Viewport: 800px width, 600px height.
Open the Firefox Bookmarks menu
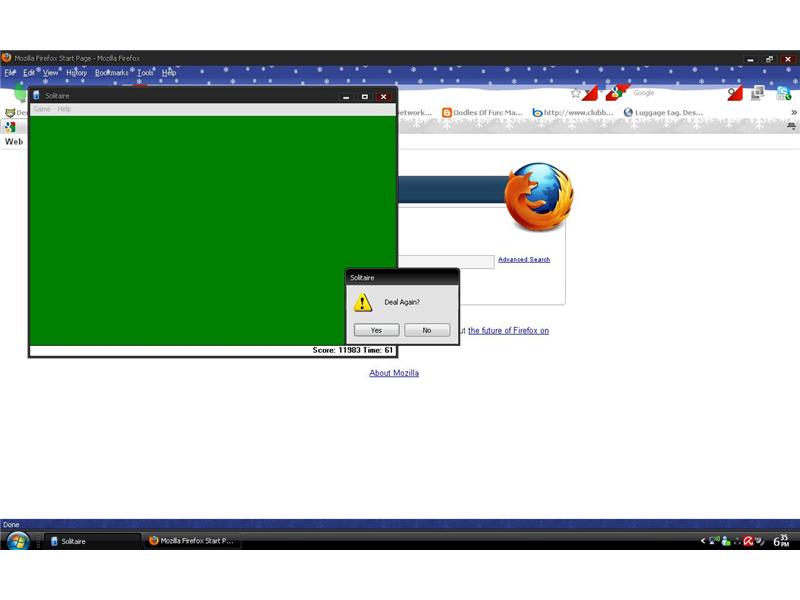112,72
